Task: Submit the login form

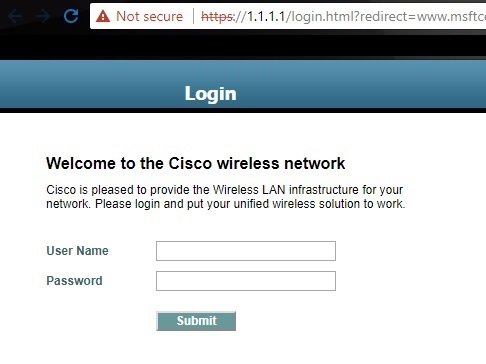Action: (196, 321)
